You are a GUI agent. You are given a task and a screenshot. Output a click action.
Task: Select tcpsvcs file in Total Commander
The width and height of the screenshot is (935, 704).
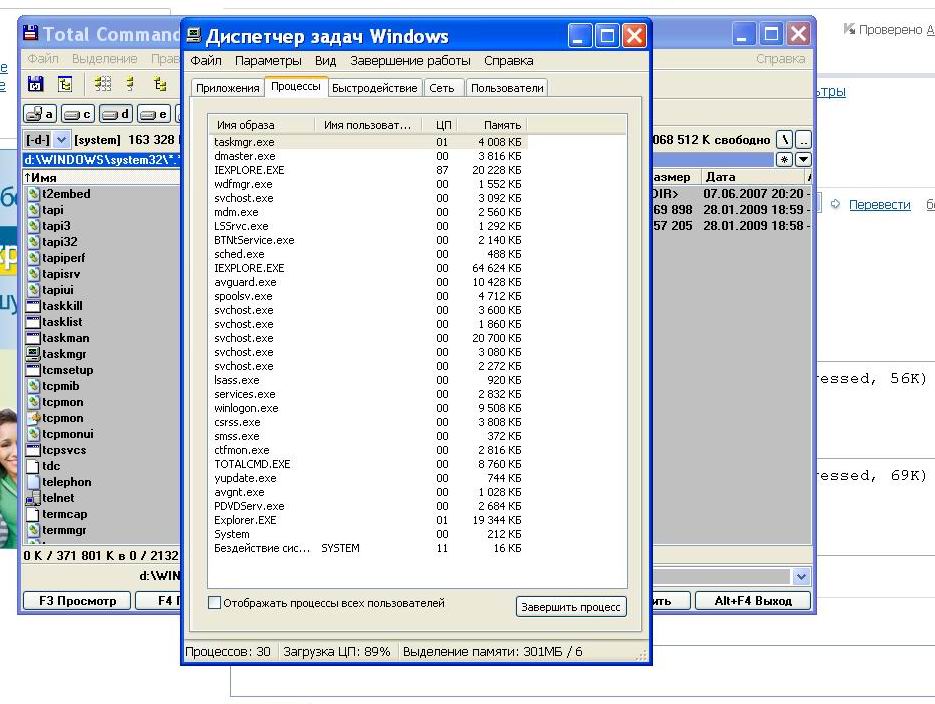click(x=64, y=450)
